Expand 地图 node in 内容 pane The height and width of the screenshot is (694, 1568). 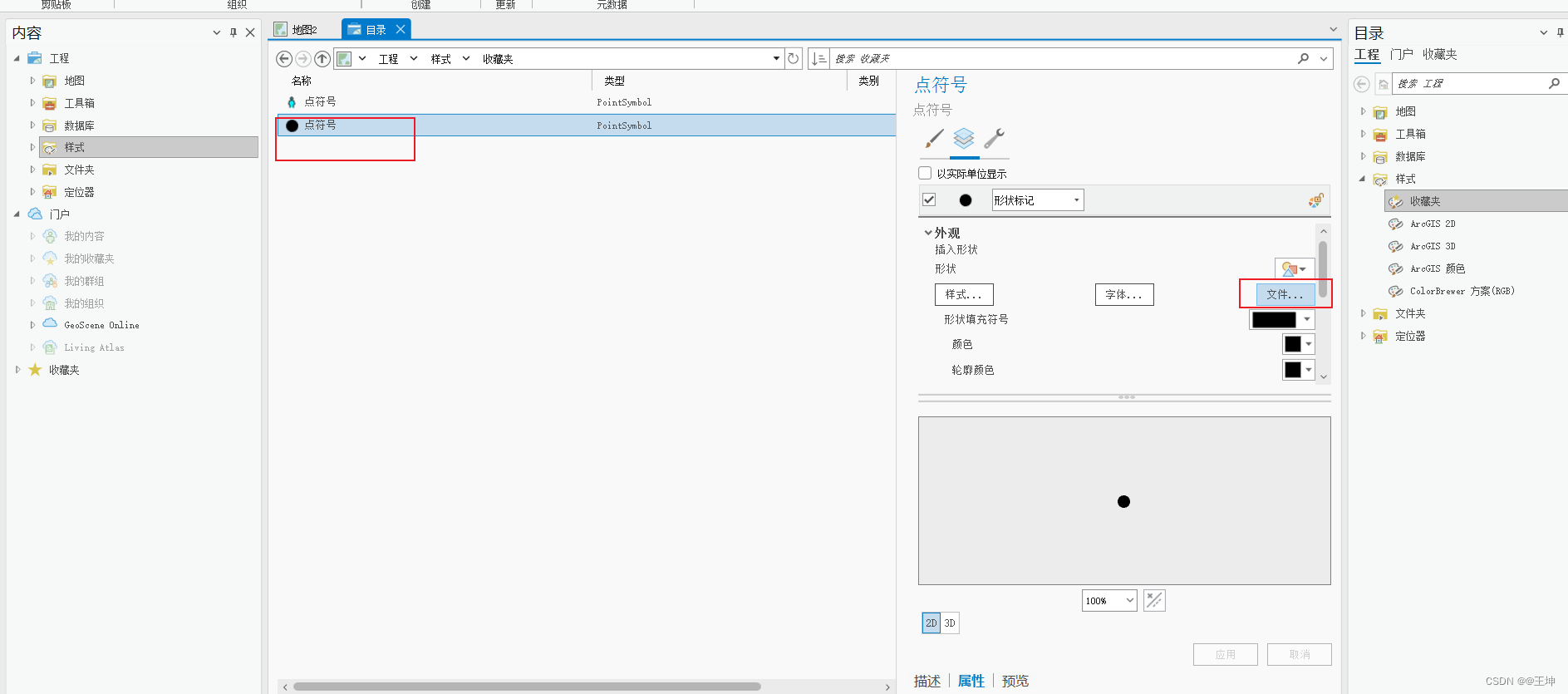tap(32, 81)
